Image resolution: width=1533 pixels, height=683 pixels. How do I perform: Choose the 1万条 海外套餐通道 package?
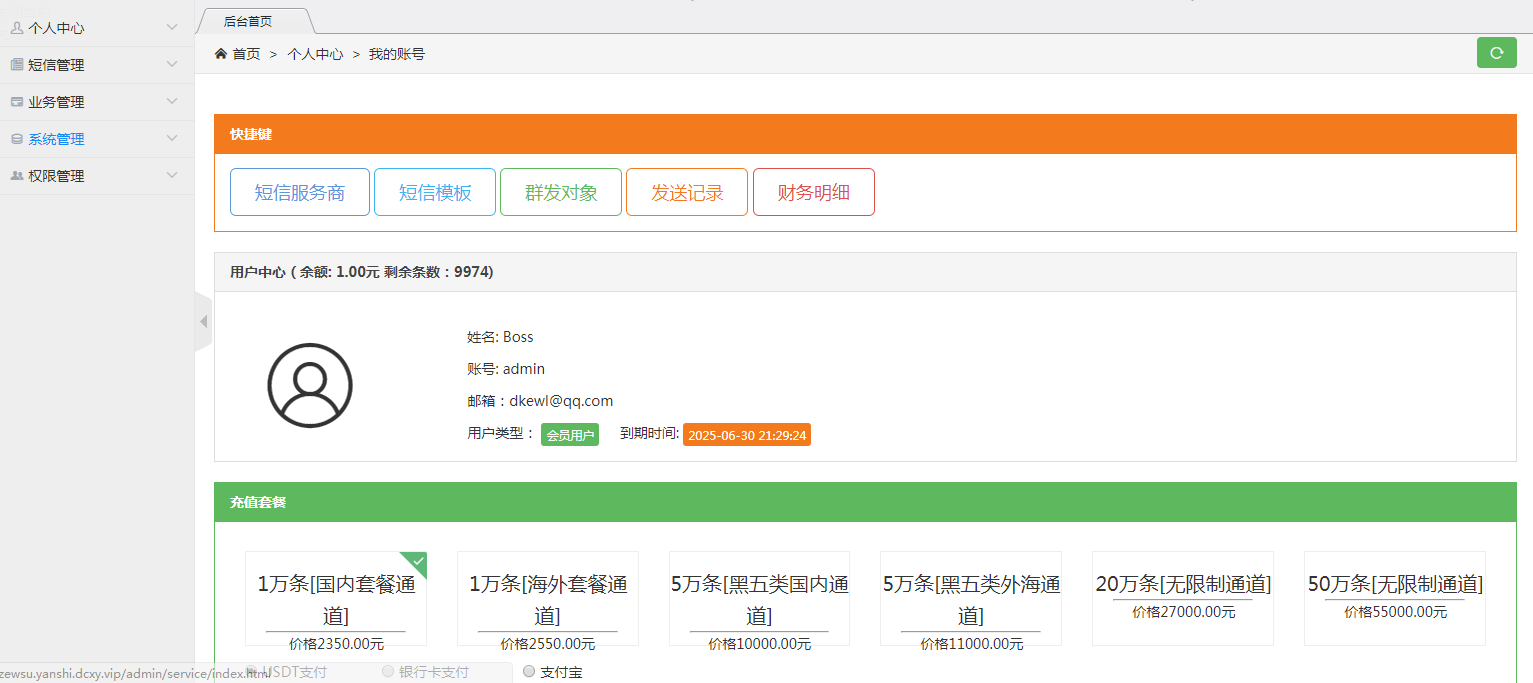548,598
